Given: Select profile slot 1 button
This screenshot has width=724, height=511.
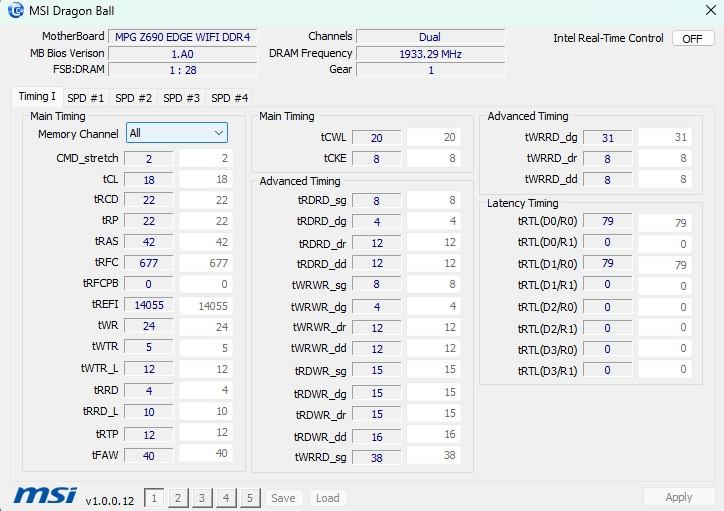Looking at the screenshot, I should click(154, 498).
